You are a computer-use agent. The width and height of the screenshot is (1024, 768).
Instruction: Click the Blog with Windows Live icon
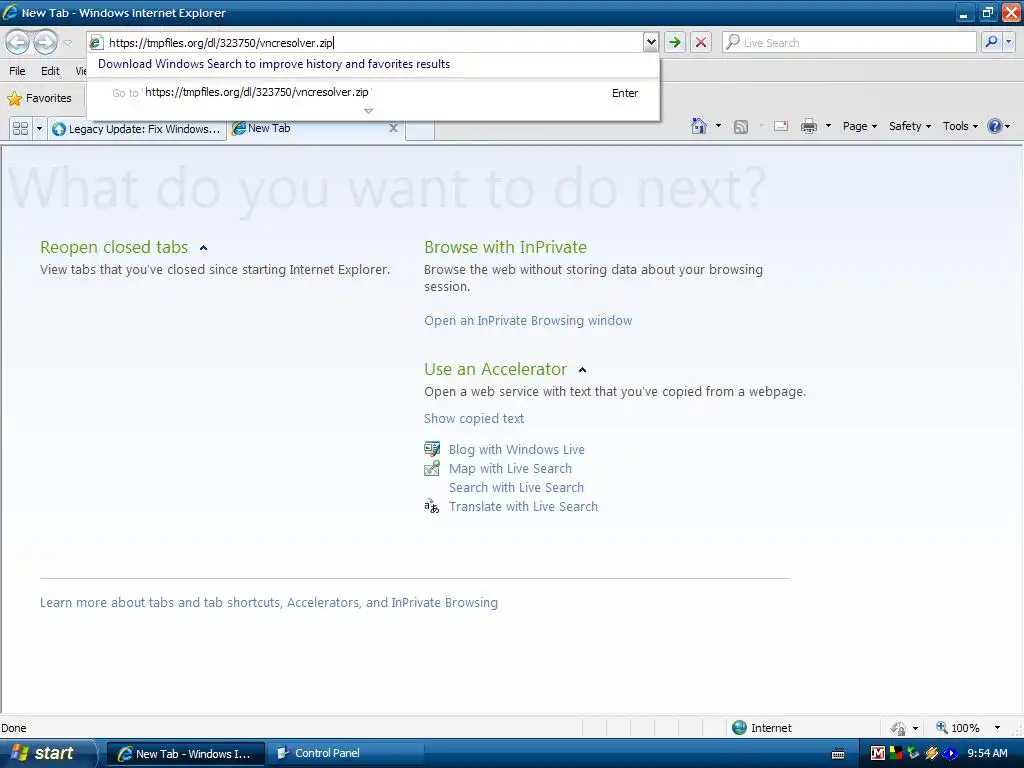[432, 449]
